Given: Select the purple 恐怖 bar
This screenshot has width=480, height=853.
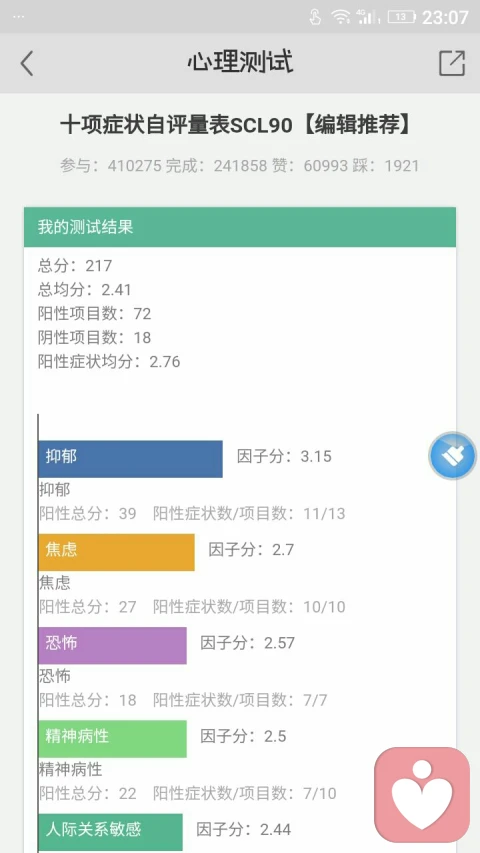Looking at the screenshot, I should click(x=113, y=645).
